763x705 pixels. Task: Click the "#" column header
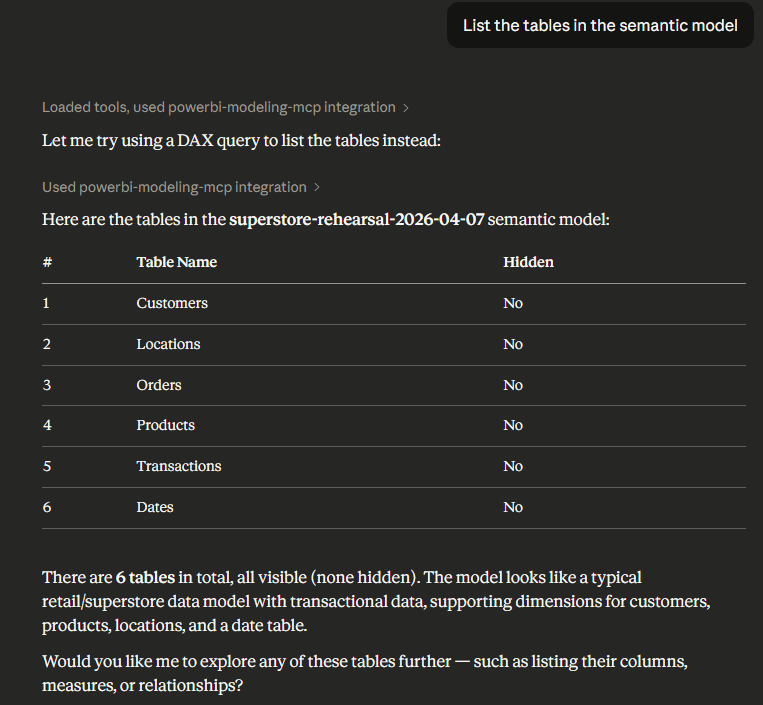coord(47,262)
